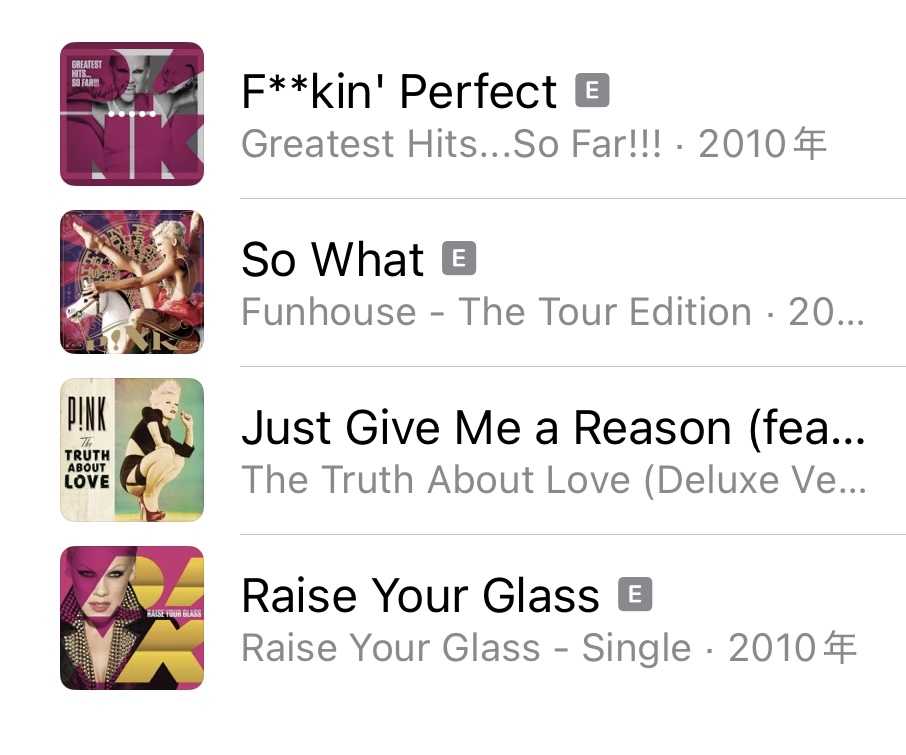Click the explicit badge next to So What
Viewport: 906px width, 755px height.
[x=459, y=259]
